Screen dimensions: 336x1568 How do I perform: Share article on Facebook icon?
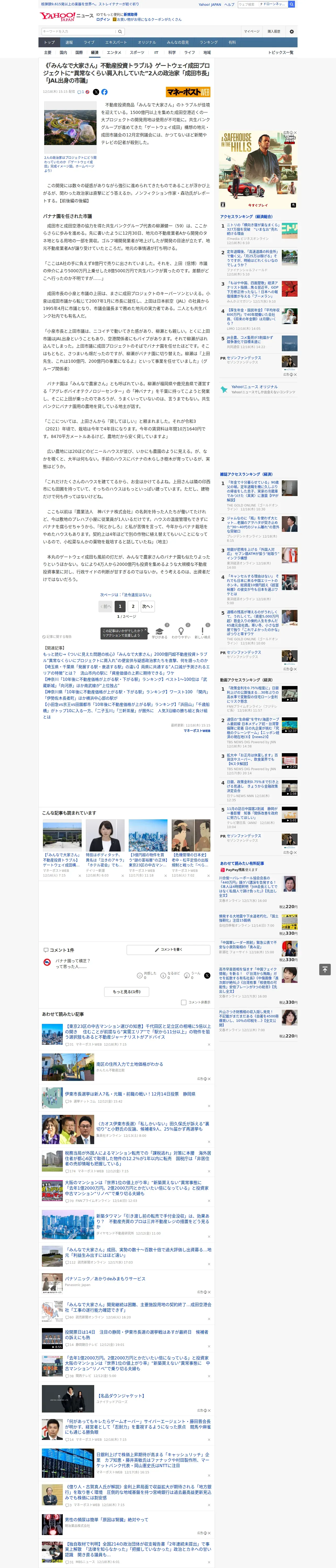[104, 92]
